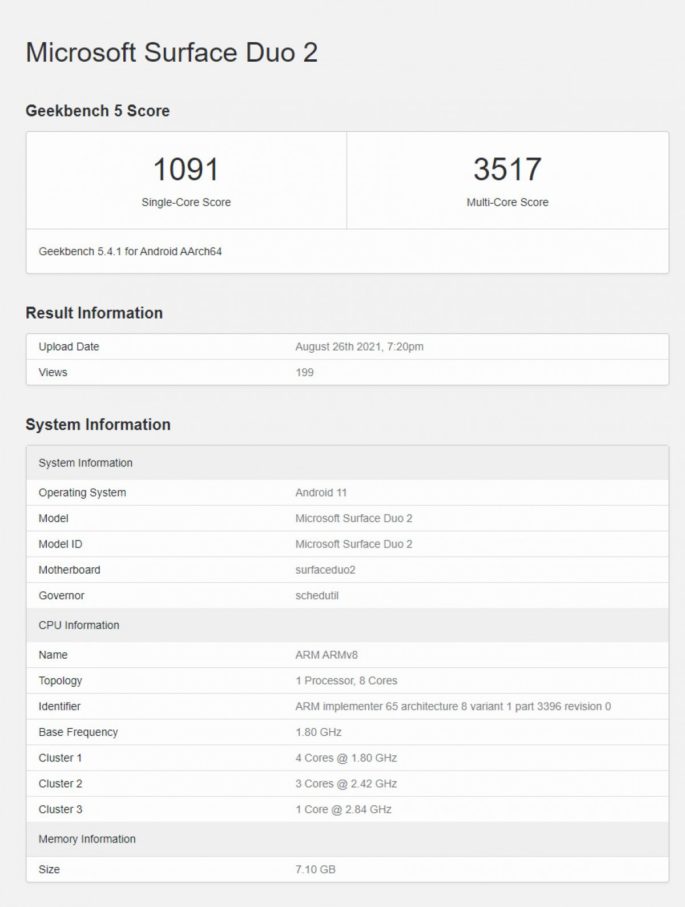Click the Memory Information section header

click(87, 839)
